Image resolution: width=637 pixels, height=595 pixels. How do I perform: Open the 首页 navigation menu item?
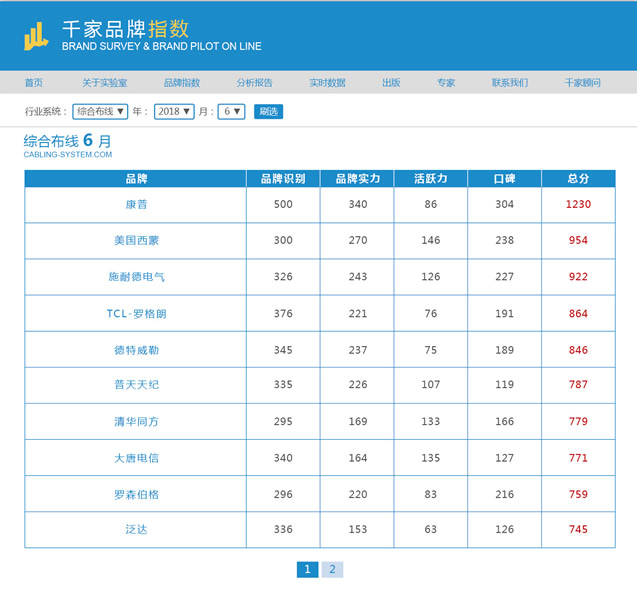click(34, 83)
